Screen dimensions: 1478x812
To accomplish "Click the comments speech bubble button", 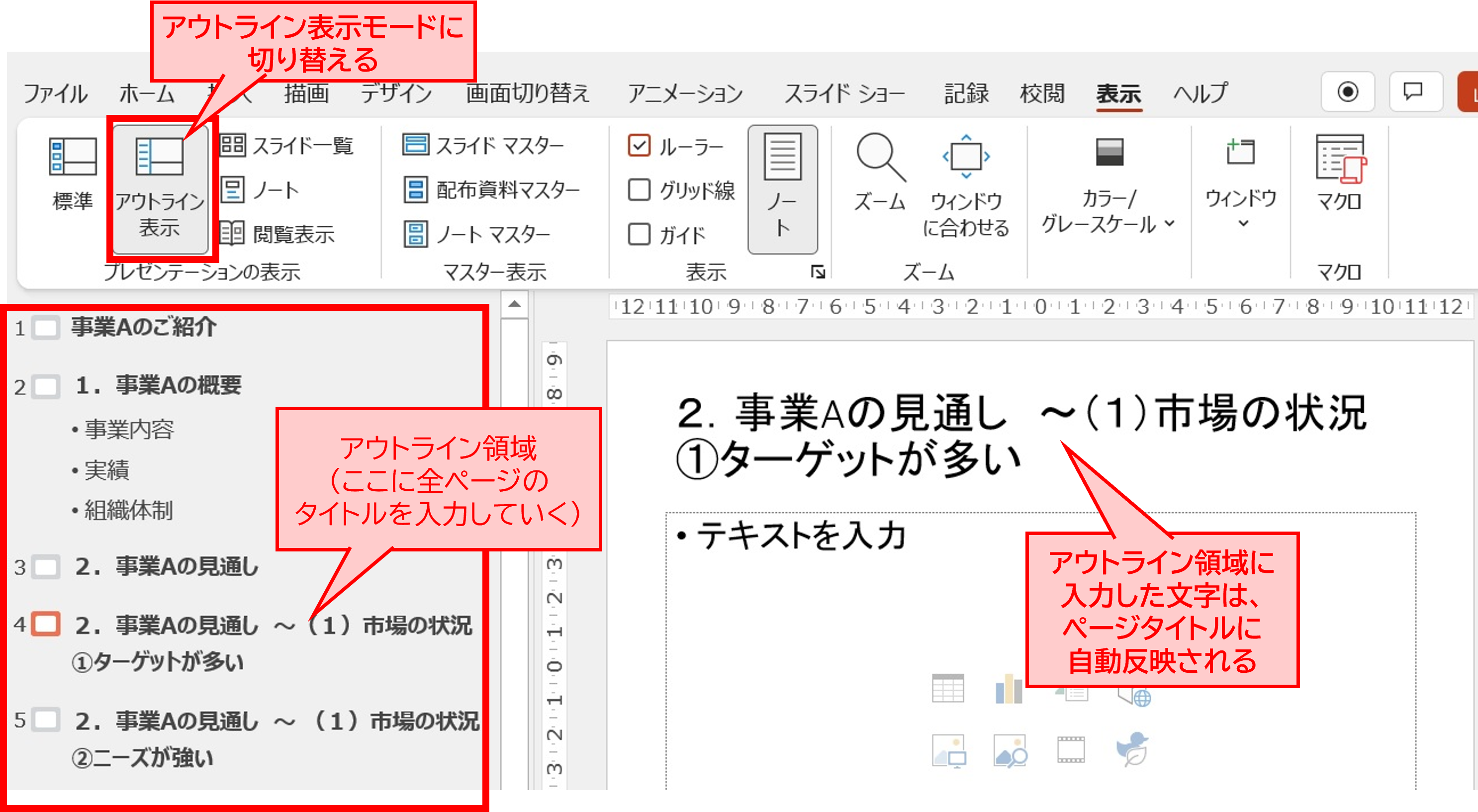I will [1414, 92].
